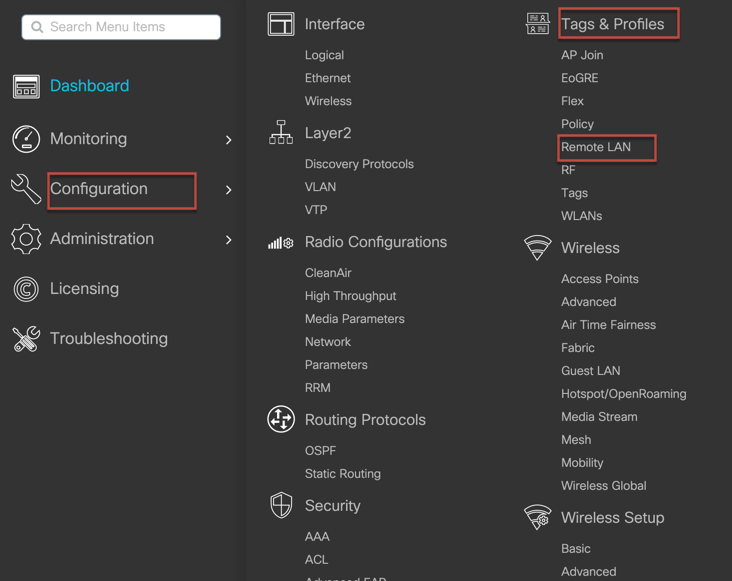Focus the Search Menu Items field

[121, 27]
